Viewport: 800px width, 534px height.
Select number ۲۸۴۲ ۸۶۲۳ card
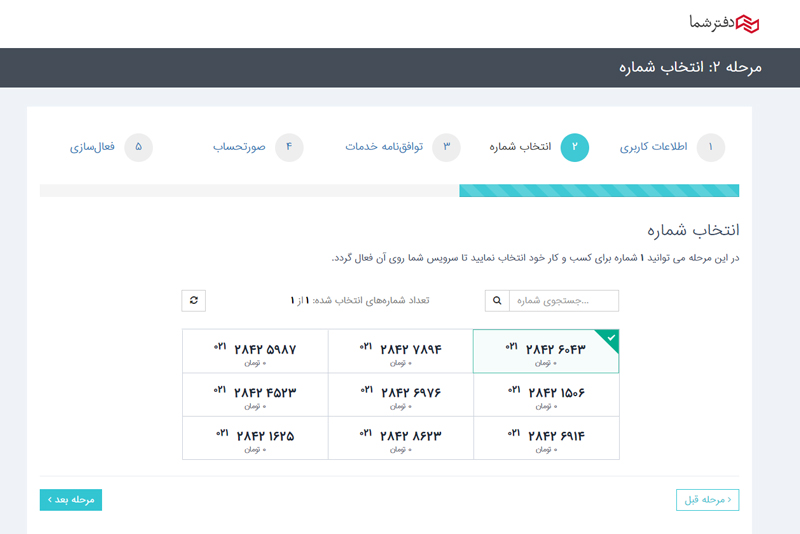401,438
